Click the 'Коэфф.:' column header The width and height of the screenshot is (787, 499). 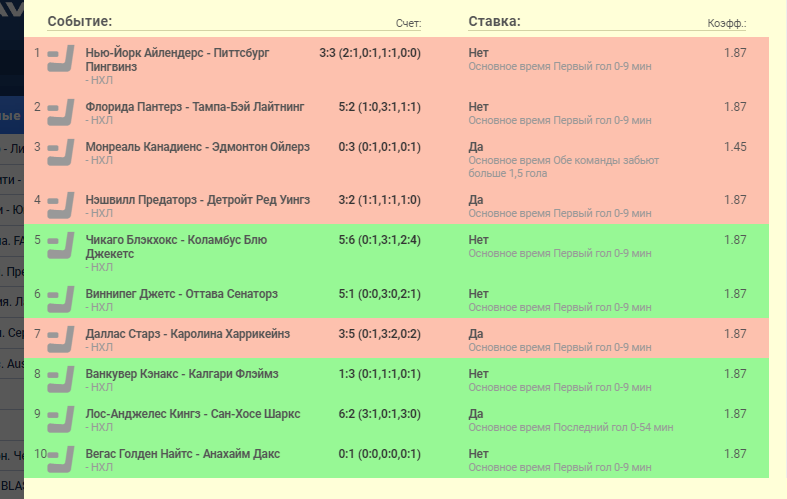coord(727,23)
